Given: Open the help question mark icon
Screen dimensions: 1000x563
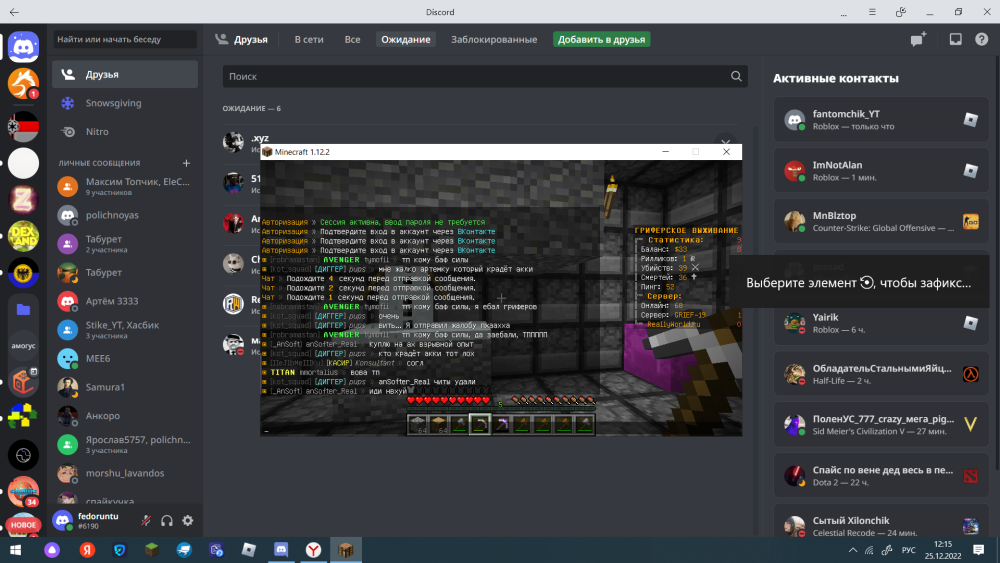Looking at the screenshot, I should (x=982, y=40).
